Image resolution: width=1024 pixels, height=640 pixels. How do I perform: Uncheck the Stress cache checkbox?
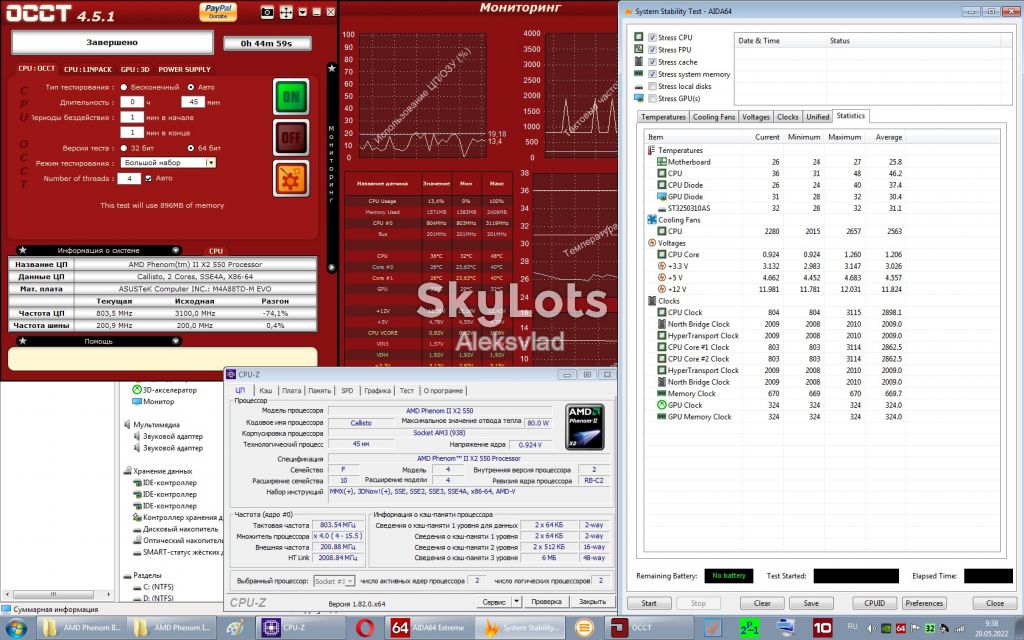(x=652, y=62)
